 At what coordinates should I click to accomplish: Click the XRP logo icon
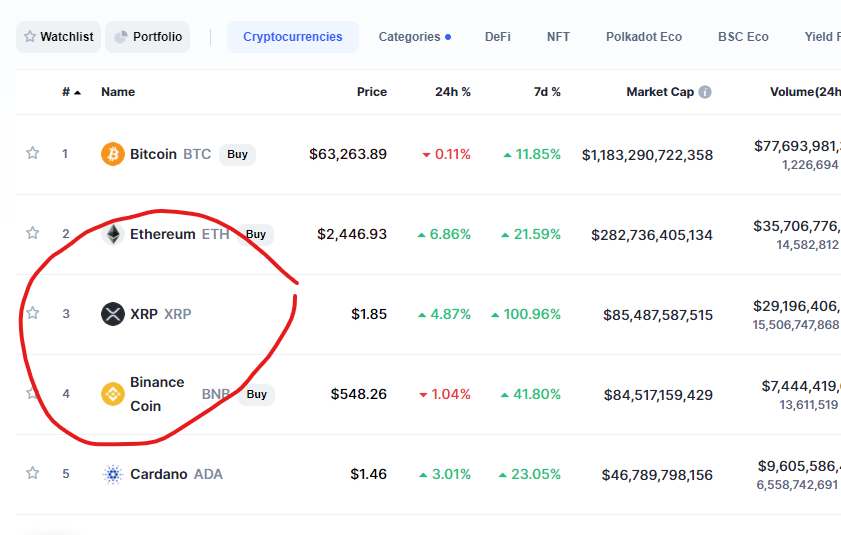click(x=113, y=314)
